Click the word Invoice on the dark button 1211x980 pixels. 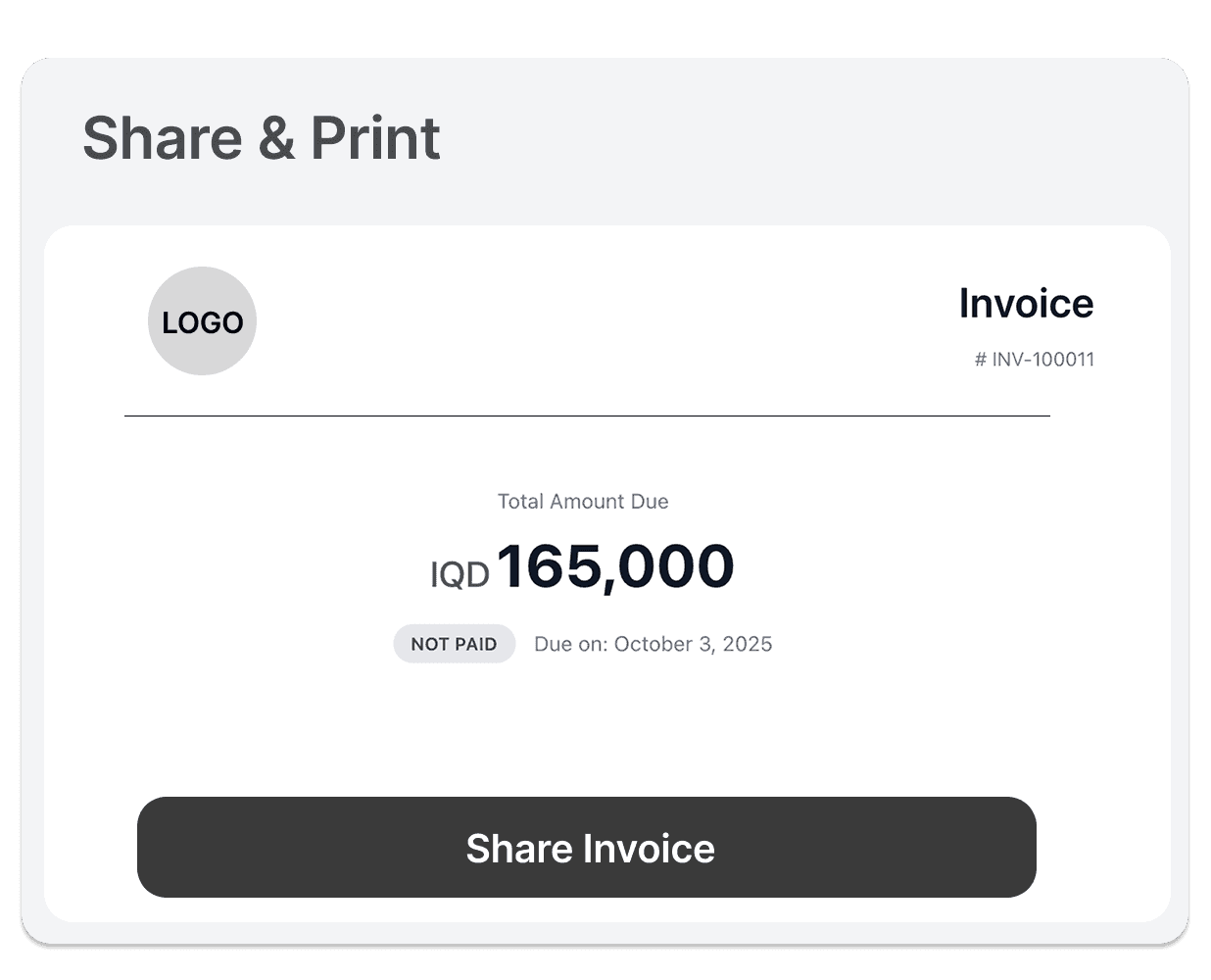[649, 849]
